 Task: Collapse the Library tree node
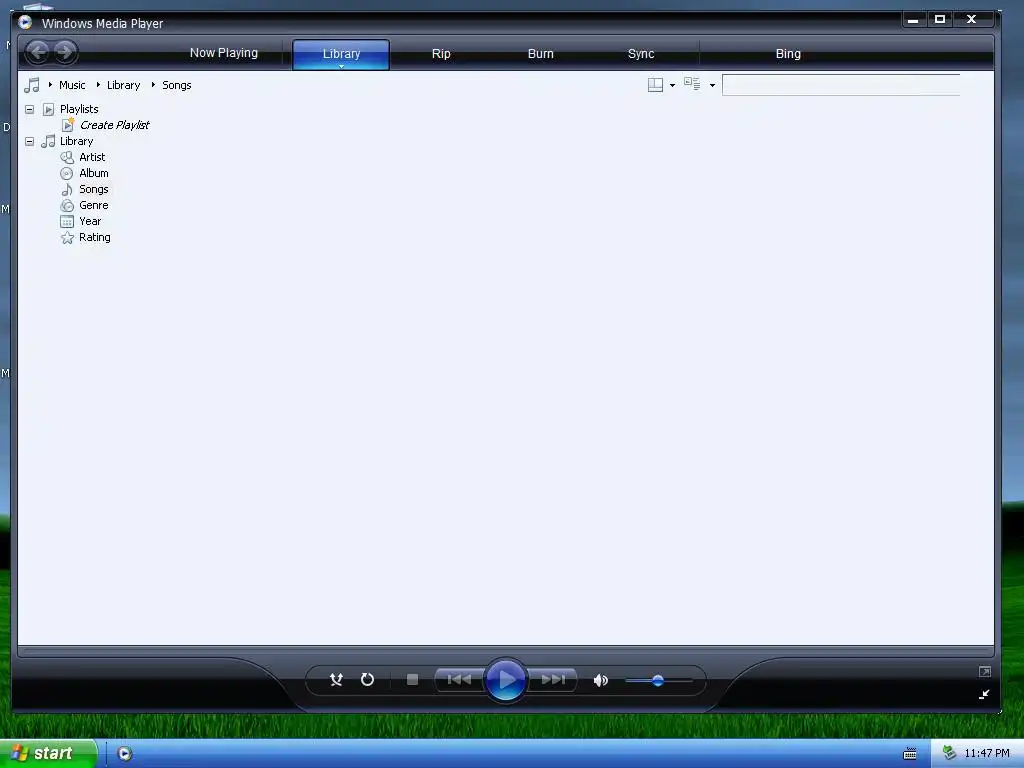point(29,141)
